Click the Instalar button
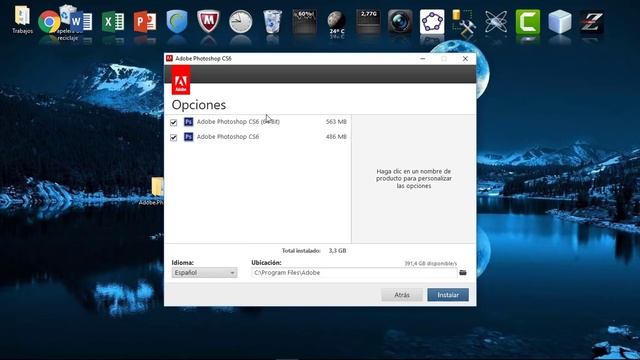This screenshot has height=360, width=640. (448, 295)
